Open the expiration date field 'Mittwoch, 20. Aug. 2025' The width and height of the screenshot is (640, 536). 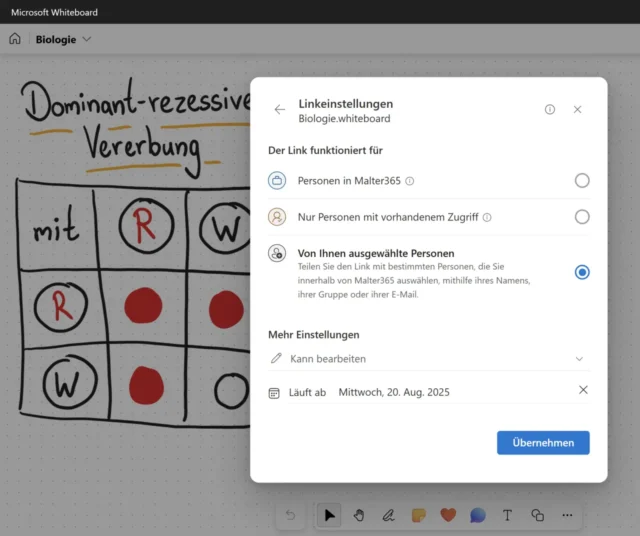[x=394, y=392]
